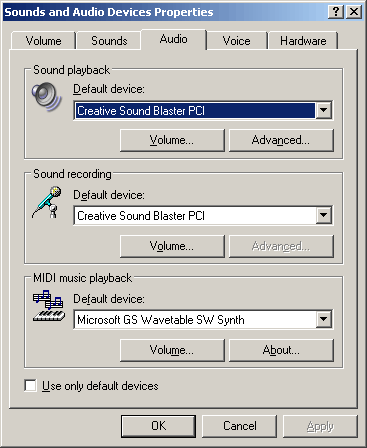
Task: Switch to the Volume tab
Action: coord(43,41)
